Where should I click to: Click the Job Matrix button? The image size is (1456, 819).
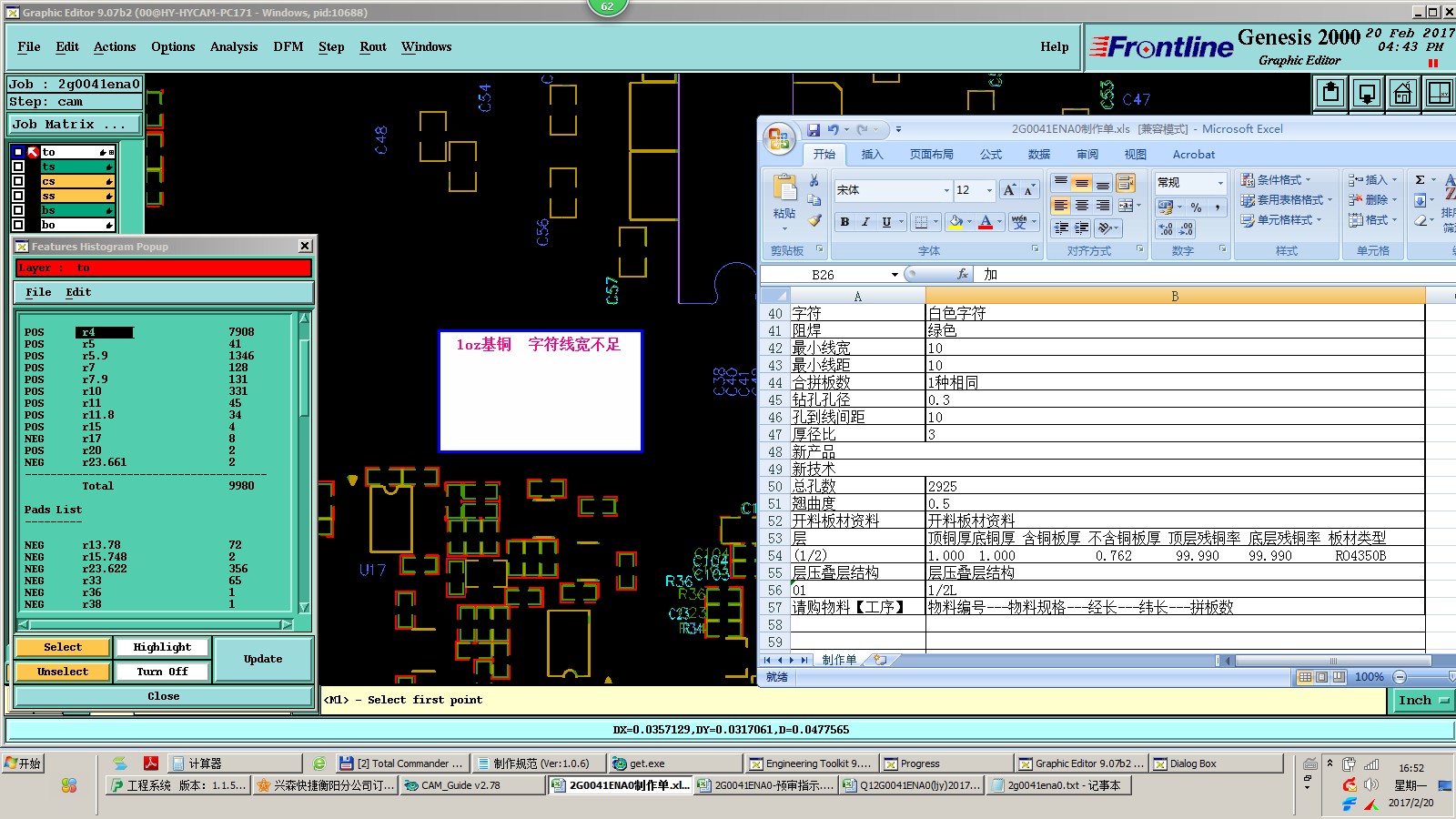(76, 124)
